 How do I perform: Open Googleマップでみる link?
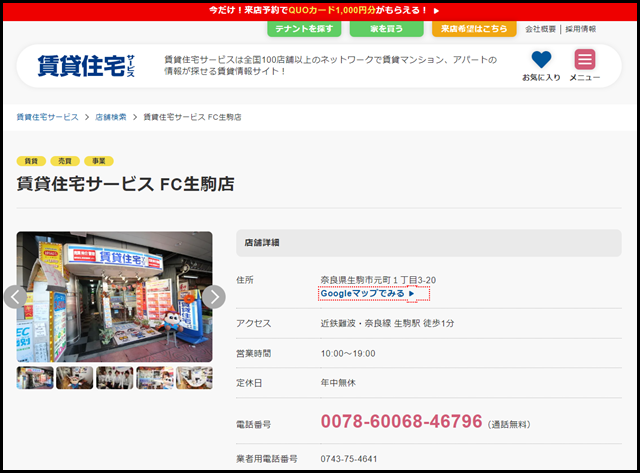[x=367, y=293]
